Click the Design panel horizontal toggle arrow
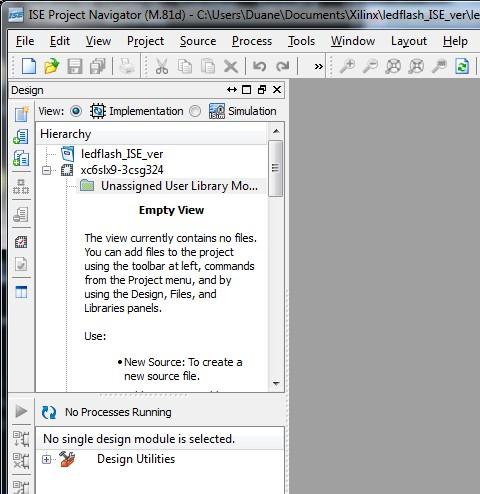The width and height of the screenshot is (480, 494). pyautogui.click(x=232, y=90)
